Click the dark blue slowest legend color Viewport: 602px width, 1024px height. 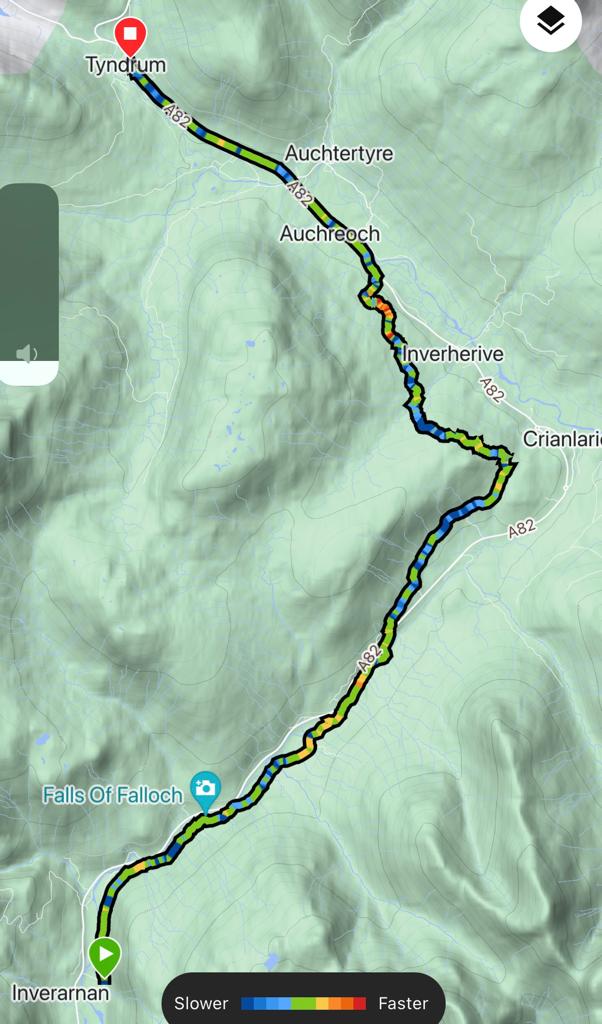(x=247, y=1003)
